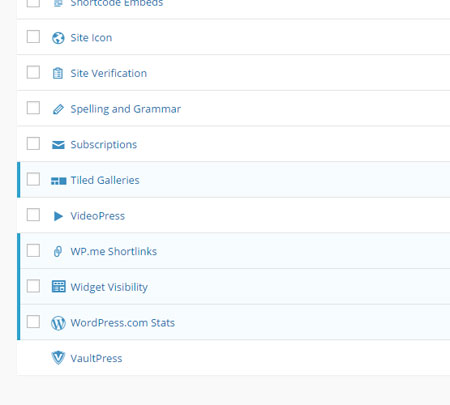Click the Site Verification clipboard icon
The height and width of the screenshot is (405, 450).
coord(58,73)
